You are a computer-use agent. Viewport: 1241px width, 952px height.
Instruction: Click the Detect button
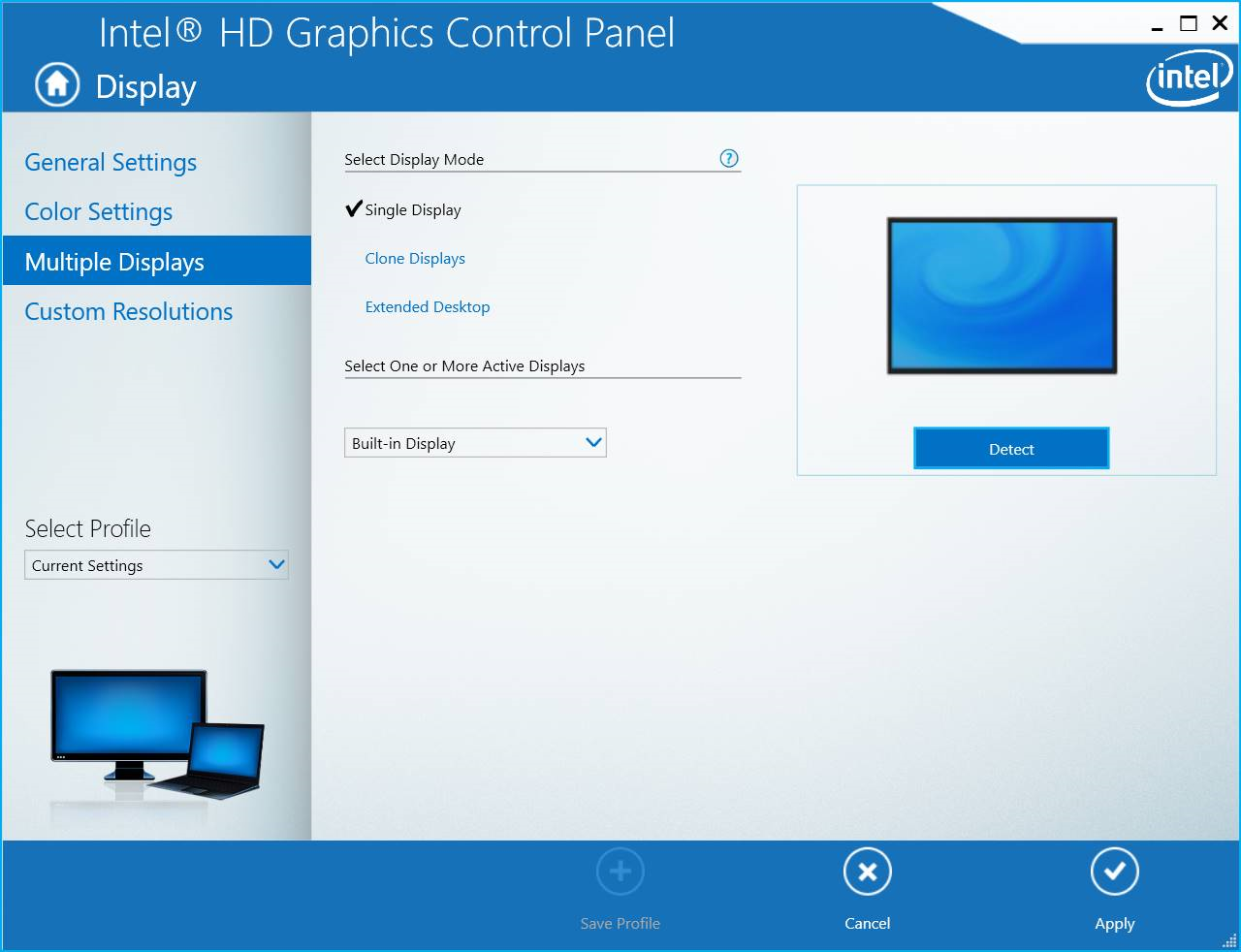(1011, 449)
